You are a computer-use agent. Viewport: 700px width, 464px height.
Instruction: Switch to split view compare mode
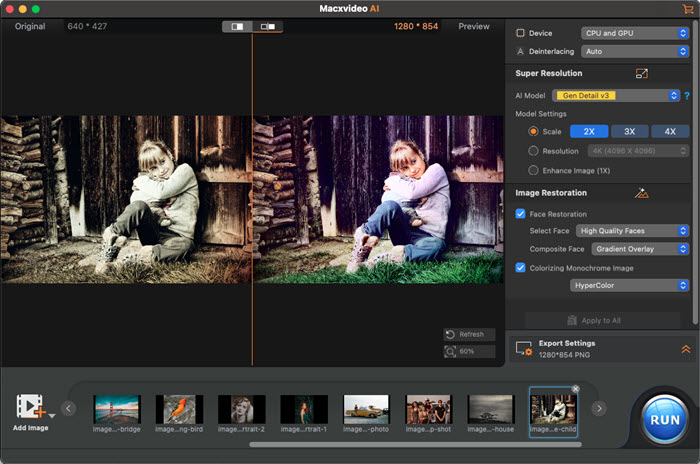[x=268, y=27]
